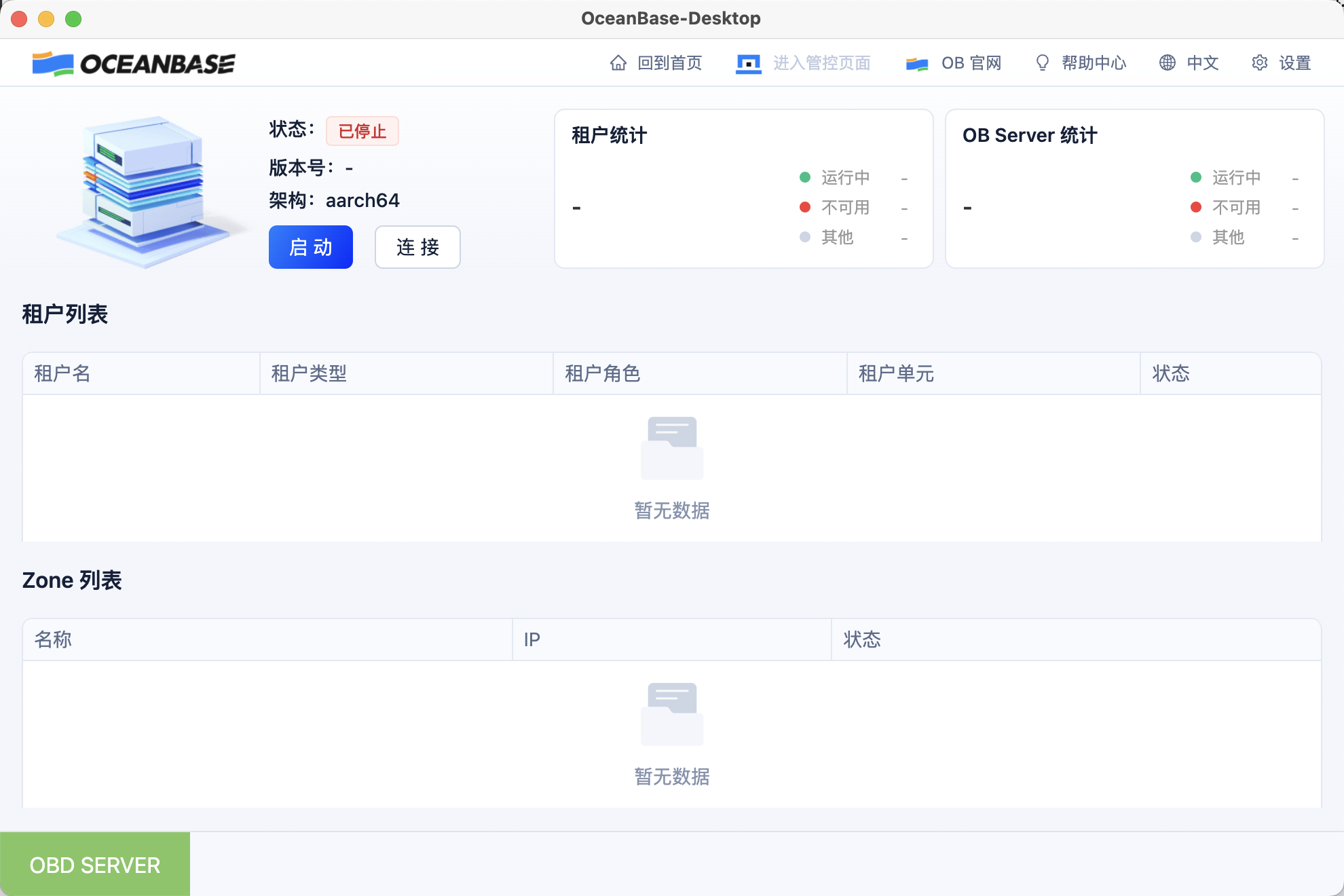Switch language via the 中文 dropdown

click(1202, 63)
